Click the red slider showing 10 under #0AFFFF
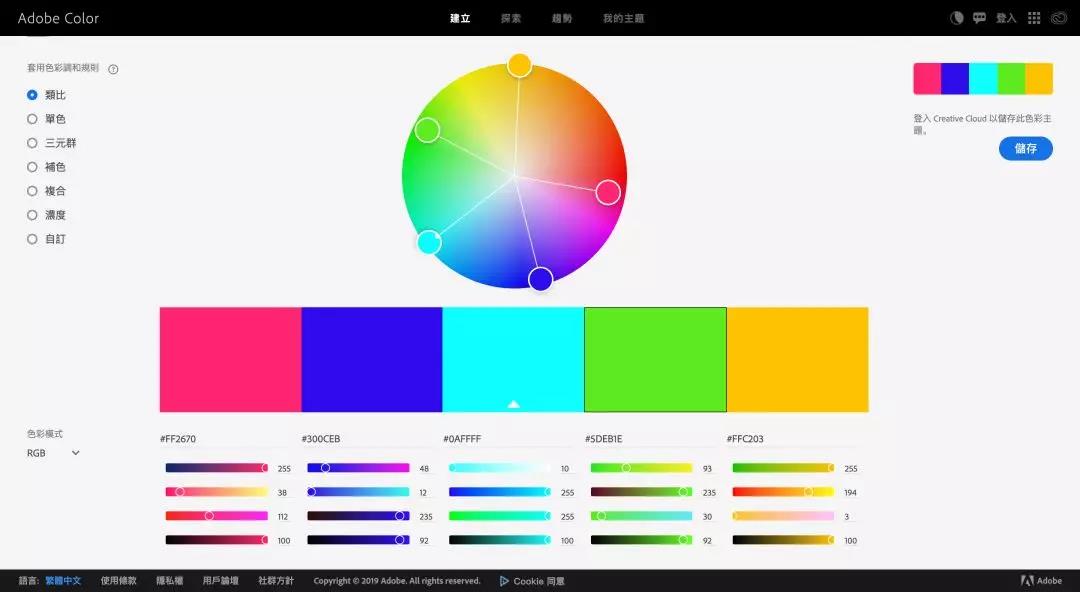Viewport: 1080px width, 592px height. click(500, 468)
